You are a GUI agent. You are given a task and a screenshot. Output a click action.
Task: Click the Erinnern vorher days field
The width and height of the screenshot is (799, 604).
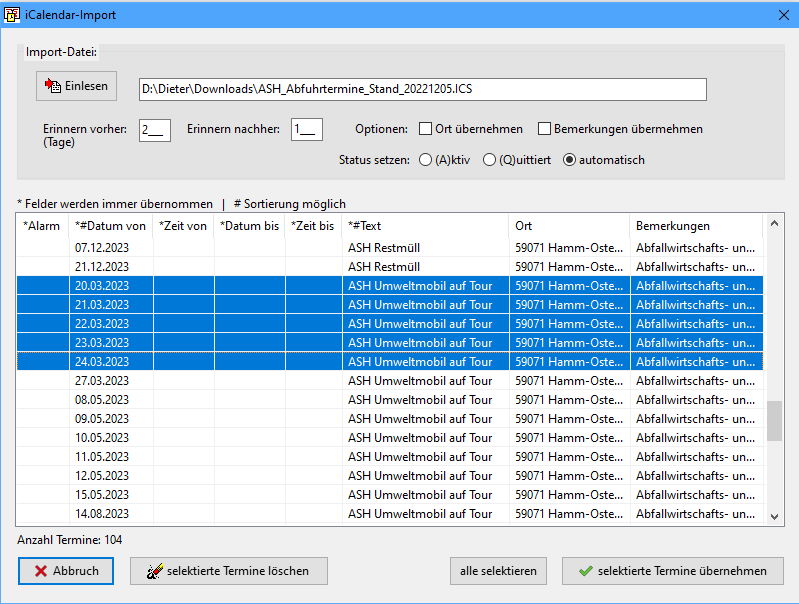(154, 130)
